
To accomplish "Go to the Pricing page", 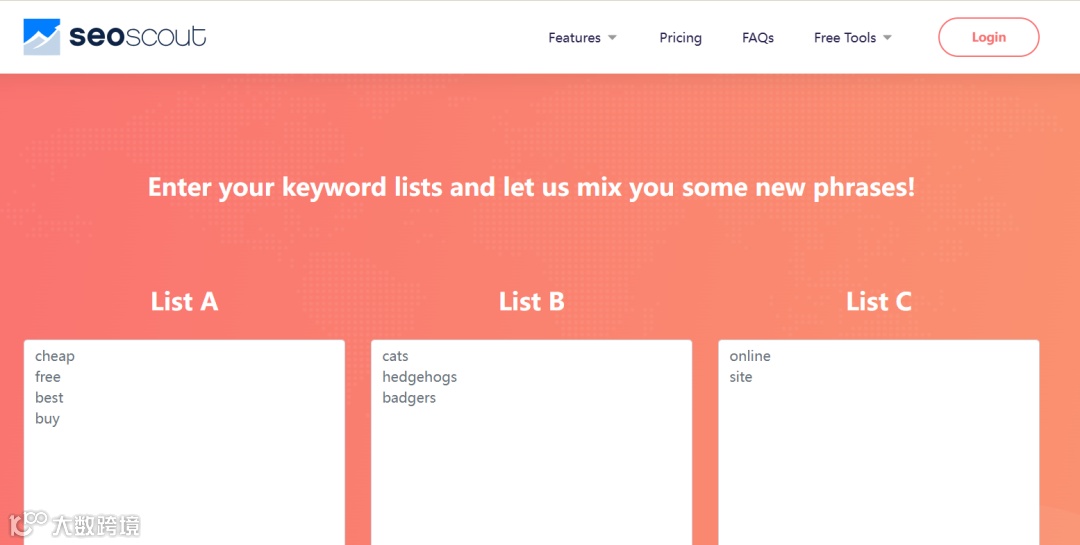I will click(x=680, y=38).
